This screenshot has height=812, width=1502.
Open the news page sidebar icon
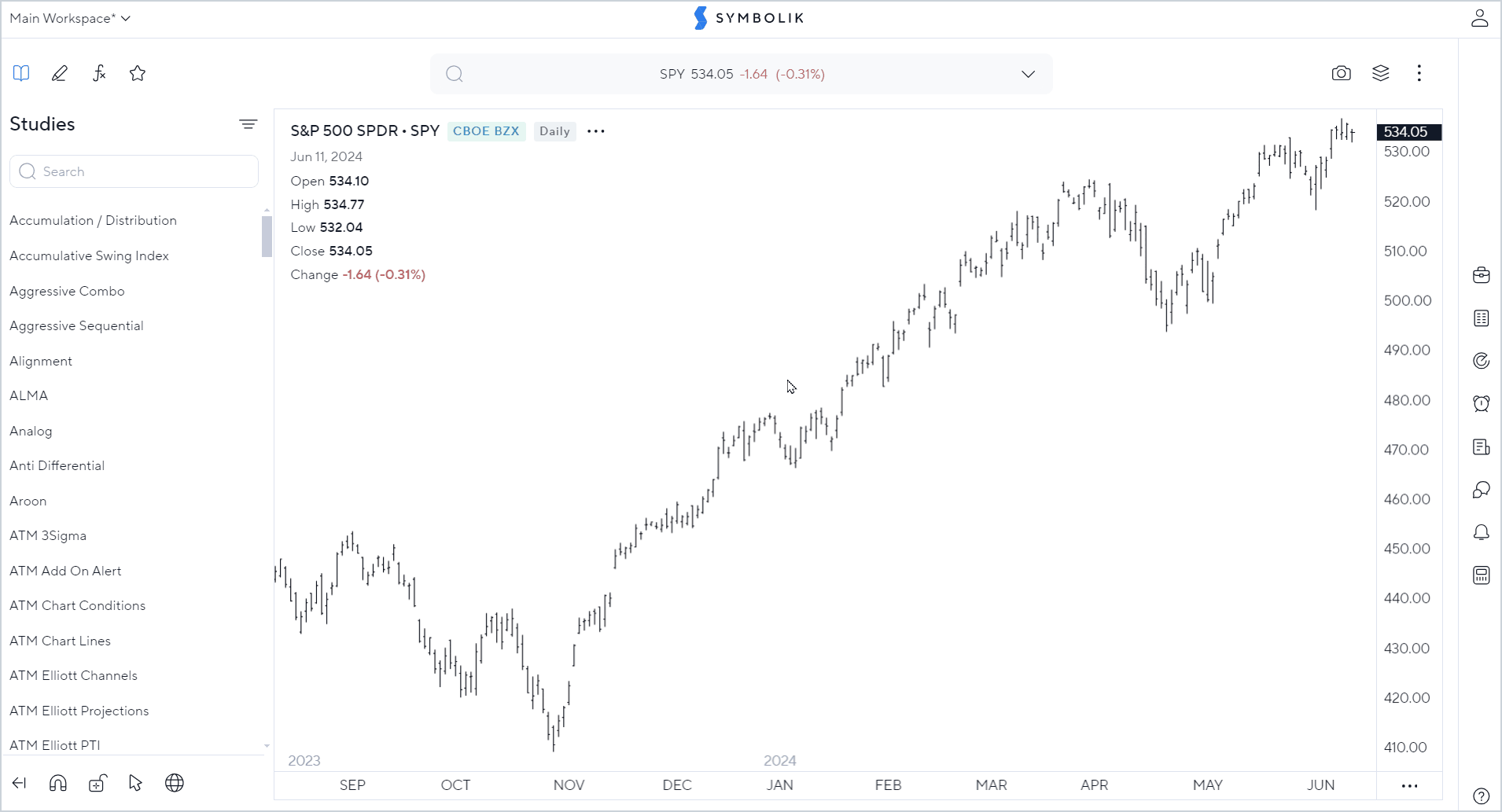[x=1482, y=447]
